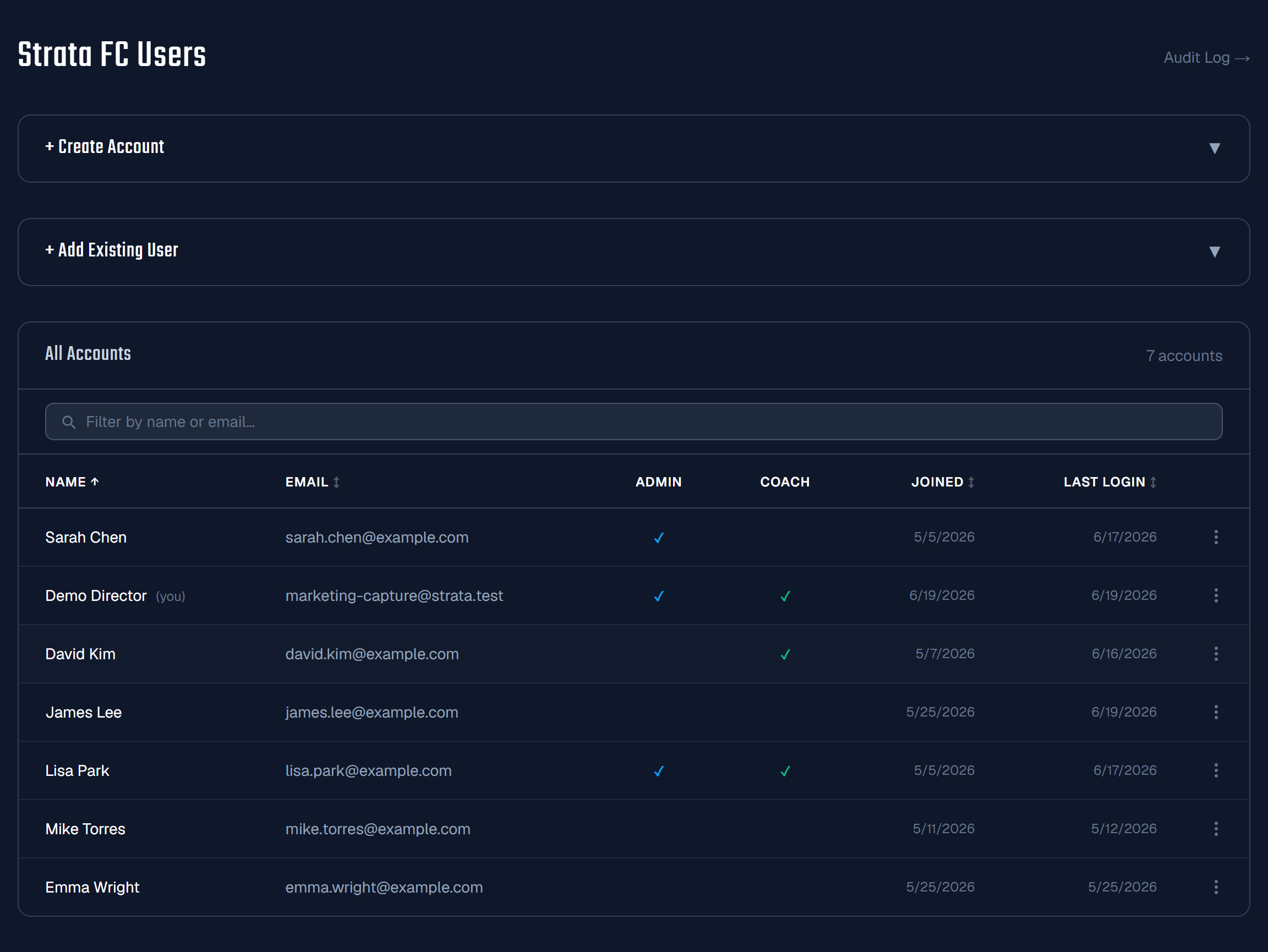Click email sarah.chen@example.com
The width and height of the screenshot is (1268, 952).
coord(377,538)
